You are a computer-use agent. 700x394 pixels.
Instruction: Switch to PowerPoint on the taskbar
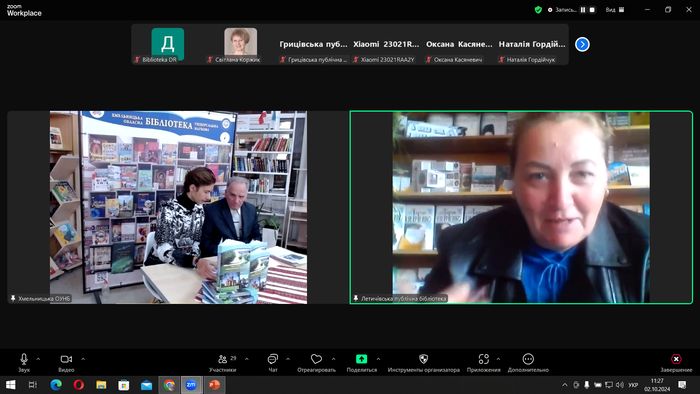click(x=214, y=385)
